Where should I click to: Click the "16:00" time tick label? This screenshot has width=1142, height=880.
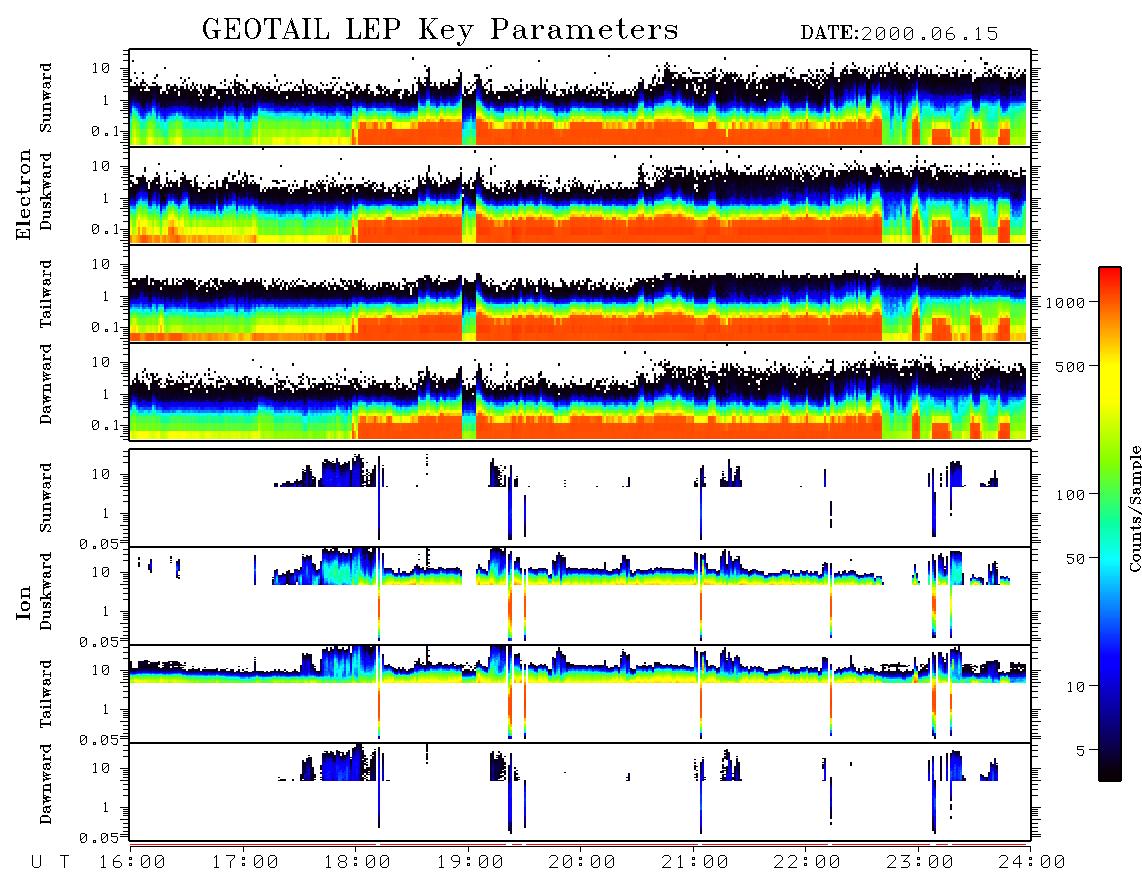133,862
